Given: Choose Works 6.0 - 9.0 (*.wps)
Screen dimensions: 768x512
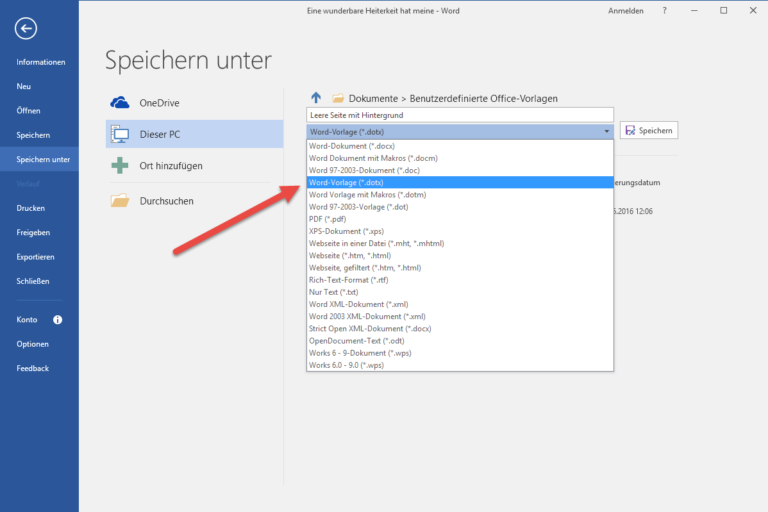Looking at the screenshot, I should coord(460,365).
